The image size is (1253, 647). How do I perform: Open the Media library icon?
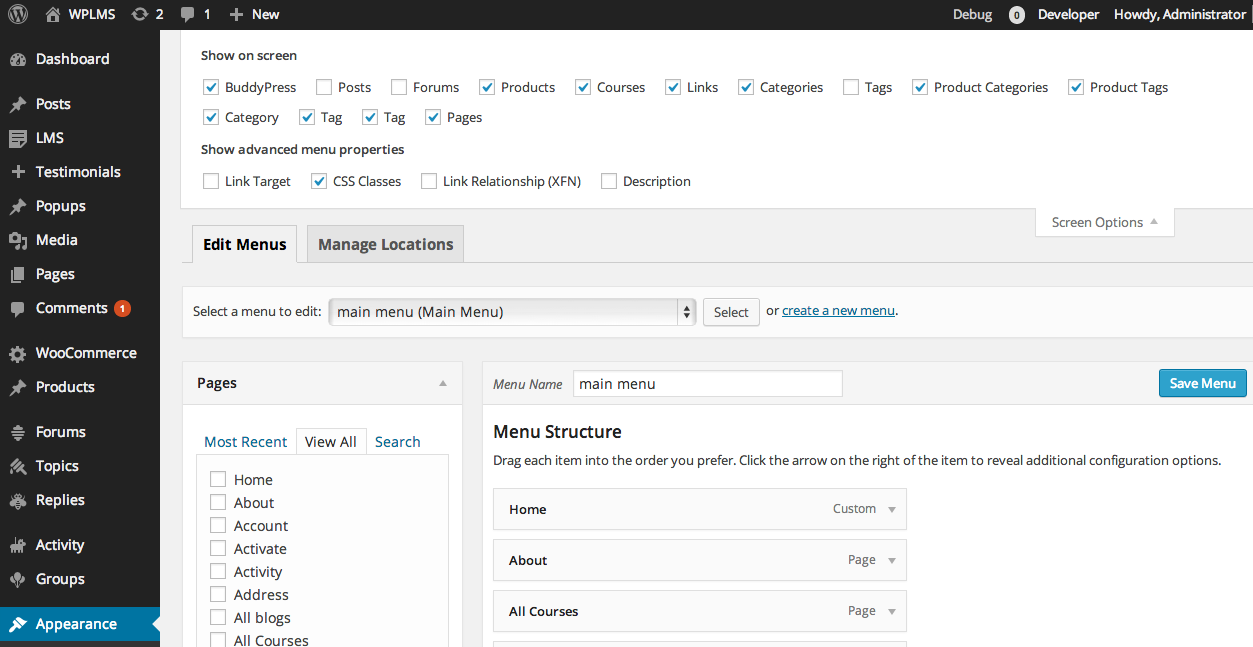point(18,240)
